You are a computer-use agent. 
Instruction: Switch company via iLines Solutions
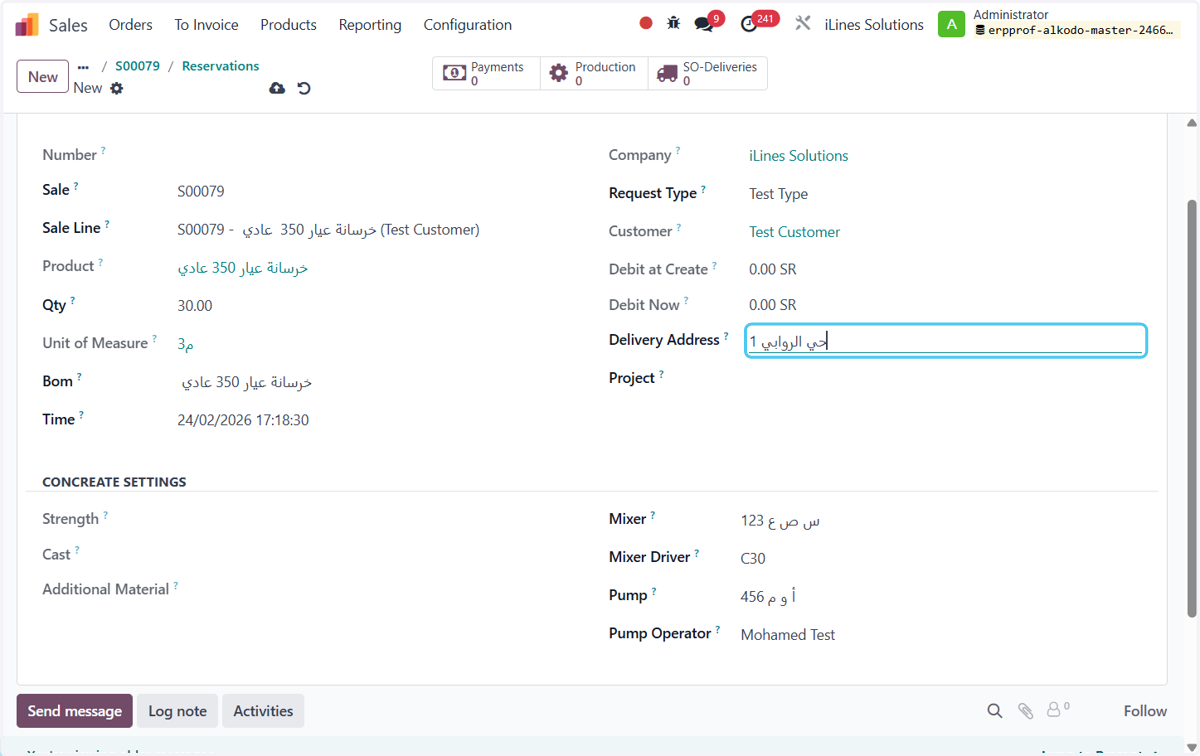(874, 24)
